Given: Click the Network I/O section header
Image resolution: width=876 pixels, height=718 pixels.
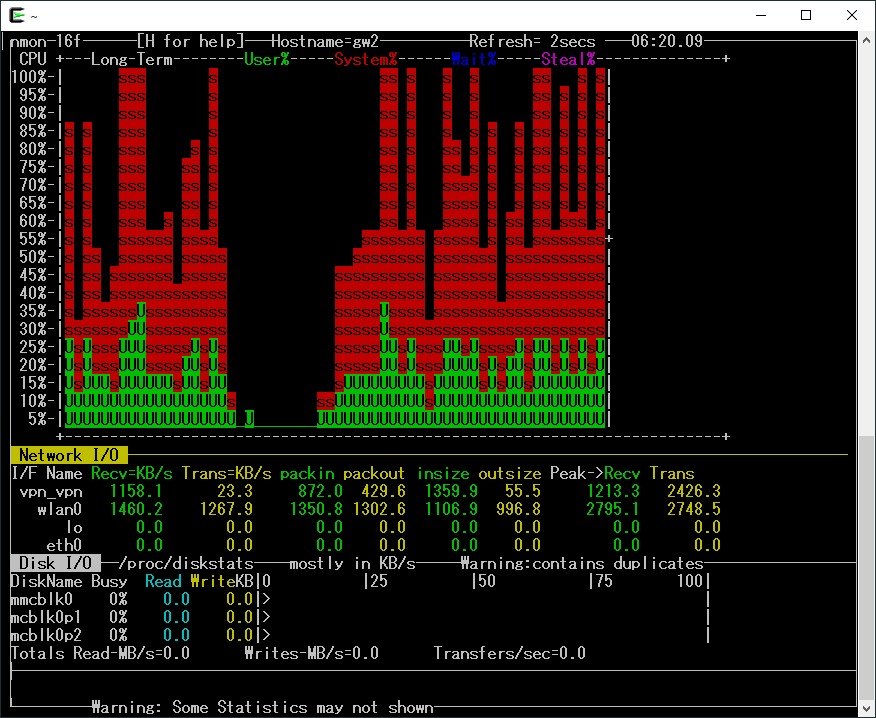Looking at the screenshot, I should click(69, 455).
